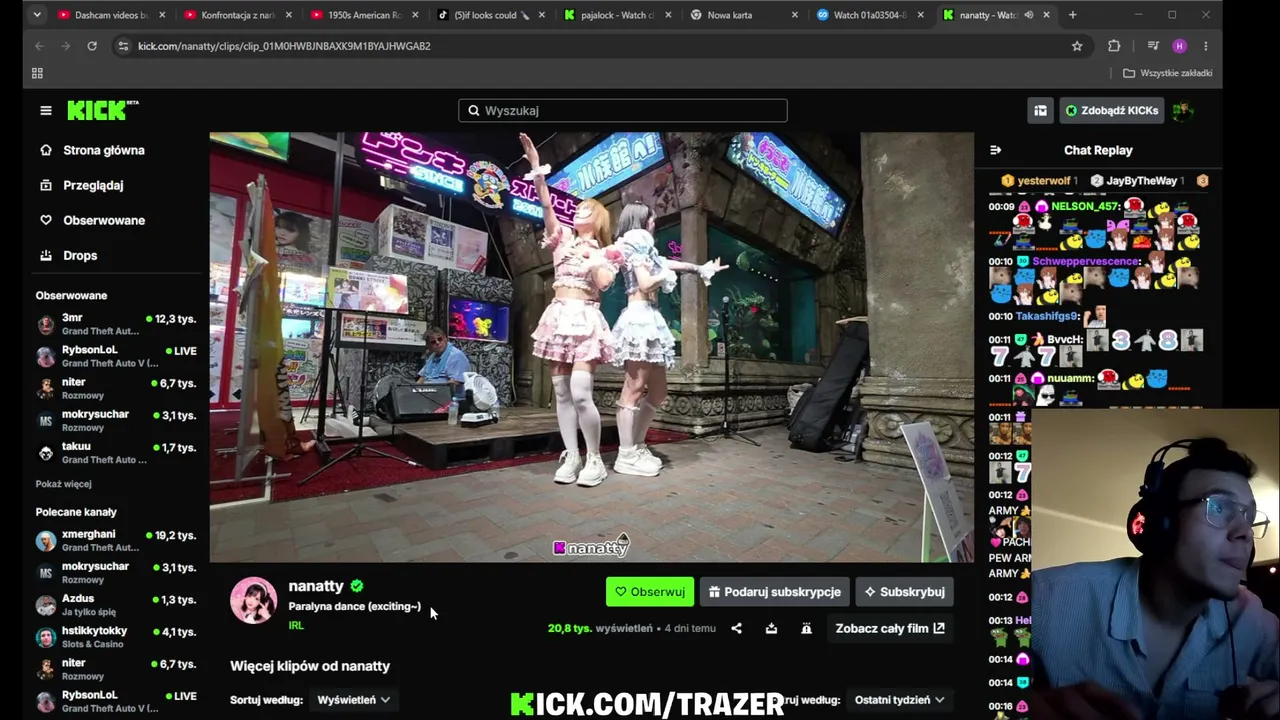Open the browser profile H avatar
The image size is (1280, 720).
[1180, 46]
